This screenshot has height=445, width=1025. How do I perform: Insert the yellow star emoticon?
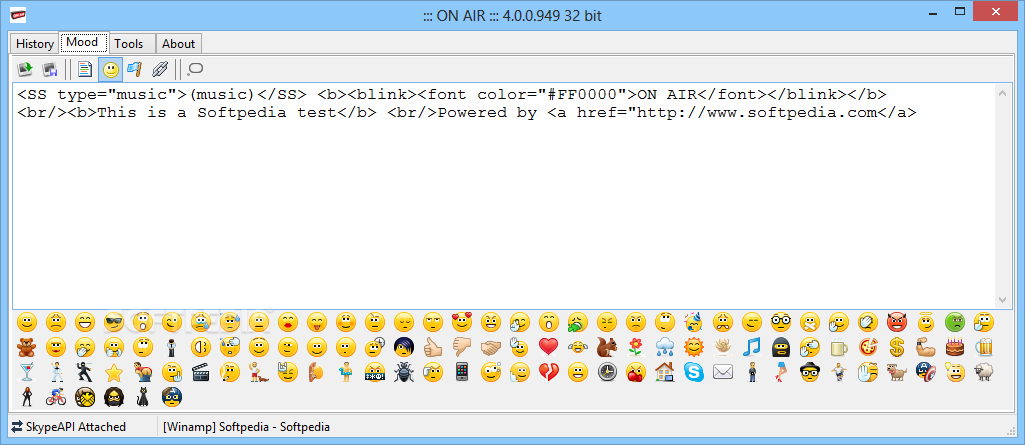pyautogui.click(x=114, y=372)
